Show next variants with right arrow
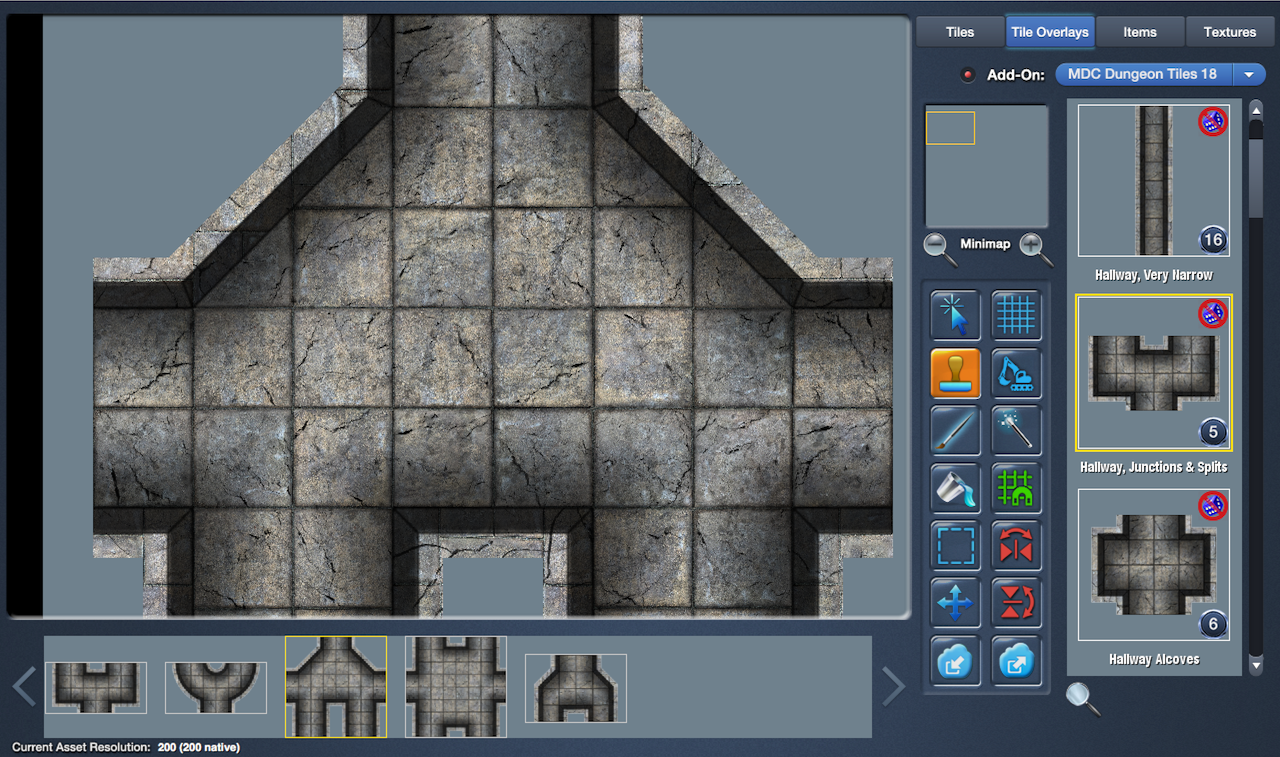Screen dimensions: 1280x757 pyautogui.click(x=893, y=687)
